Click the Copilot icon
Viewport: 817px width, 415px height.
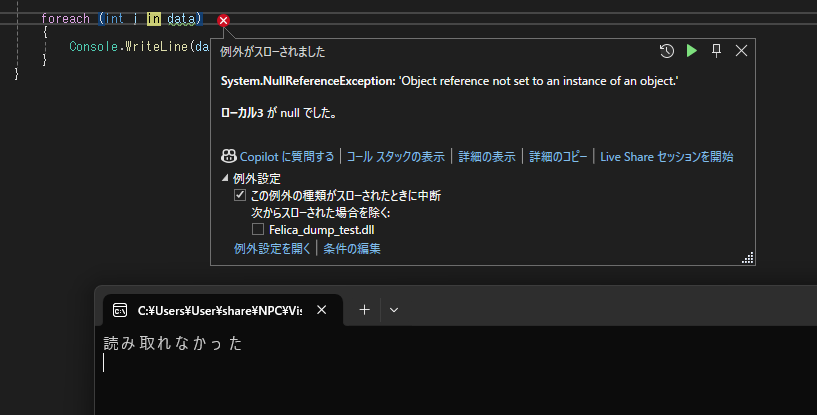click(x=229, y=156)
